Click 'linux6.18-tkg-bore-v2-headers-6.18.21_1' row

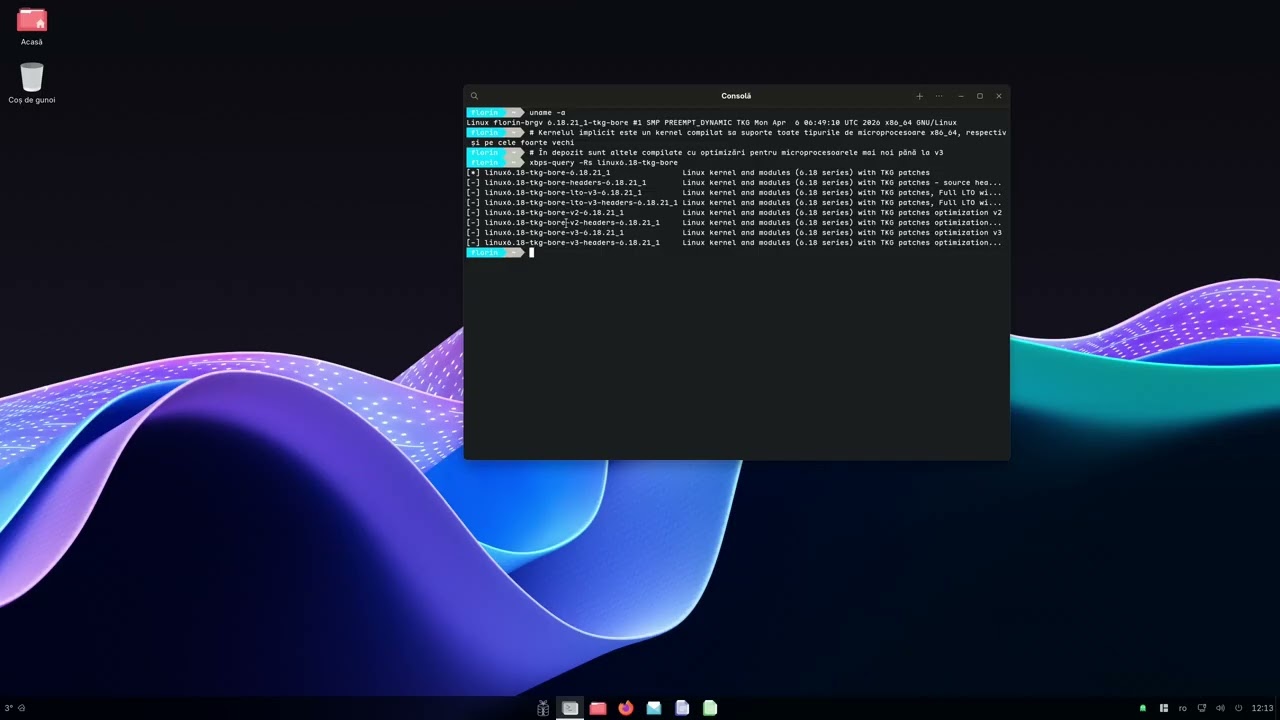pos(737,222)
